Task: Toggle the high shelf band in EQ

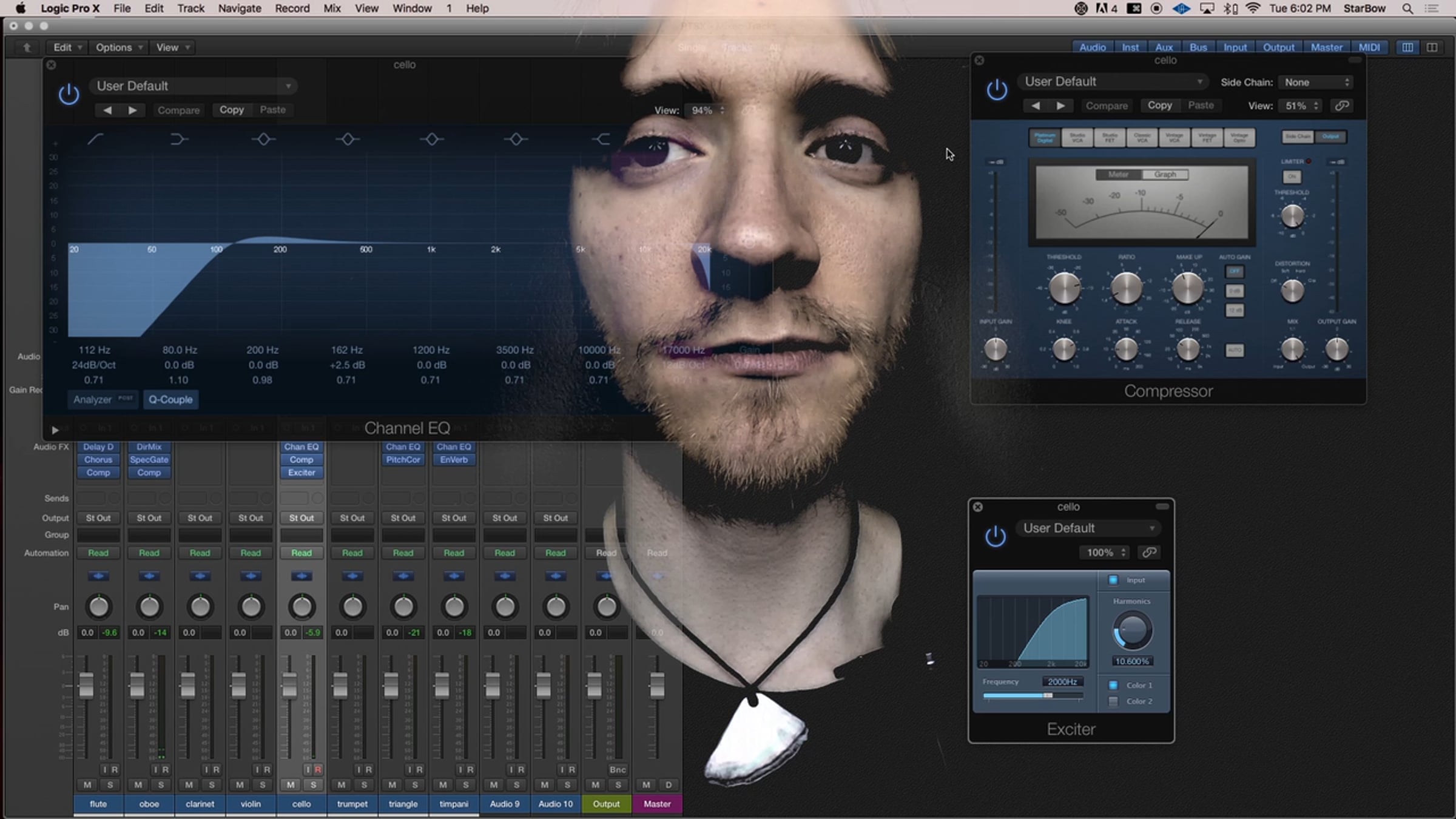Action: 601,139
